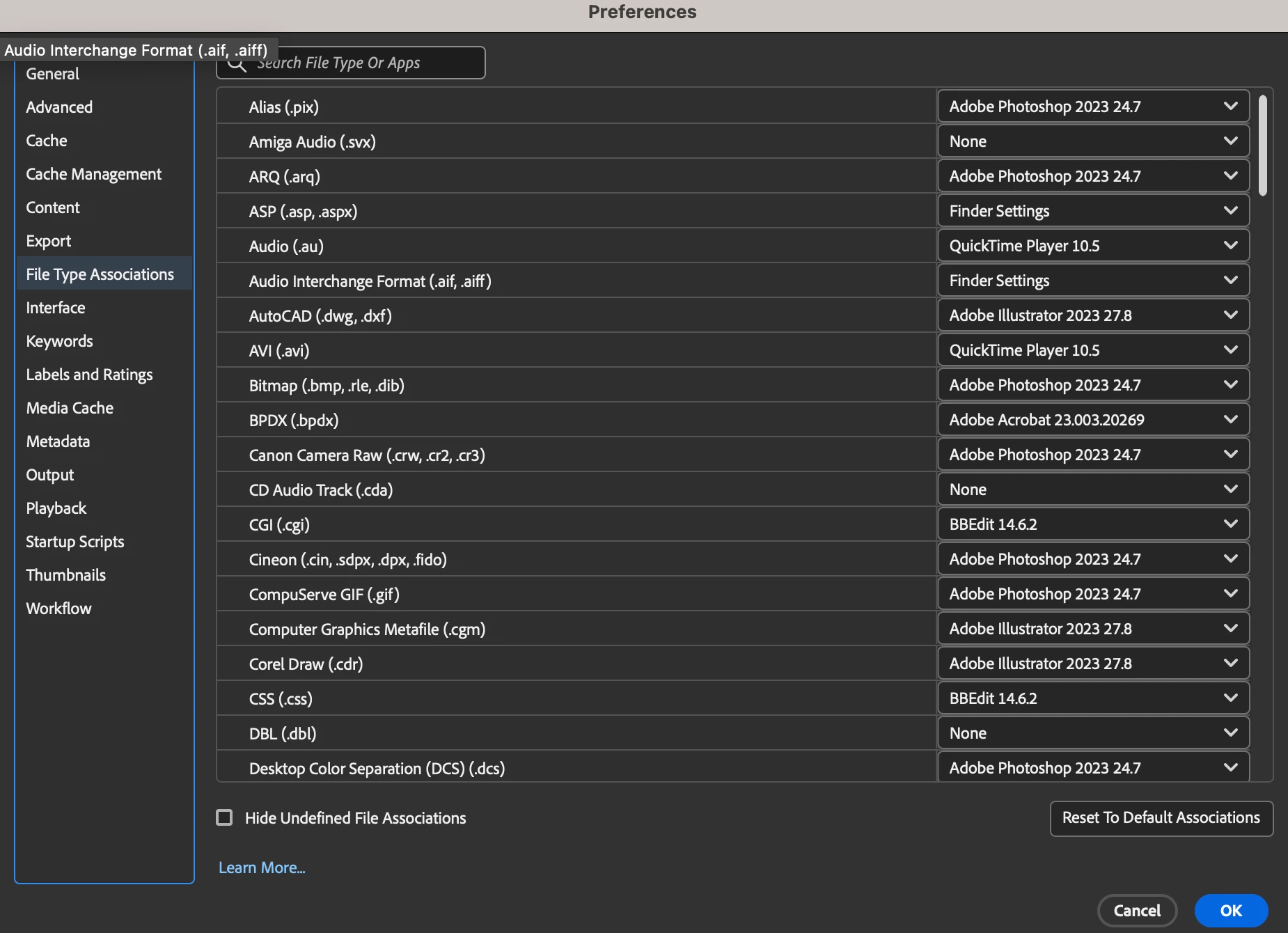Click Reset To Default Associations button
The image size is (1288, 933).
pyautogui.click(x=1161, y=818)
